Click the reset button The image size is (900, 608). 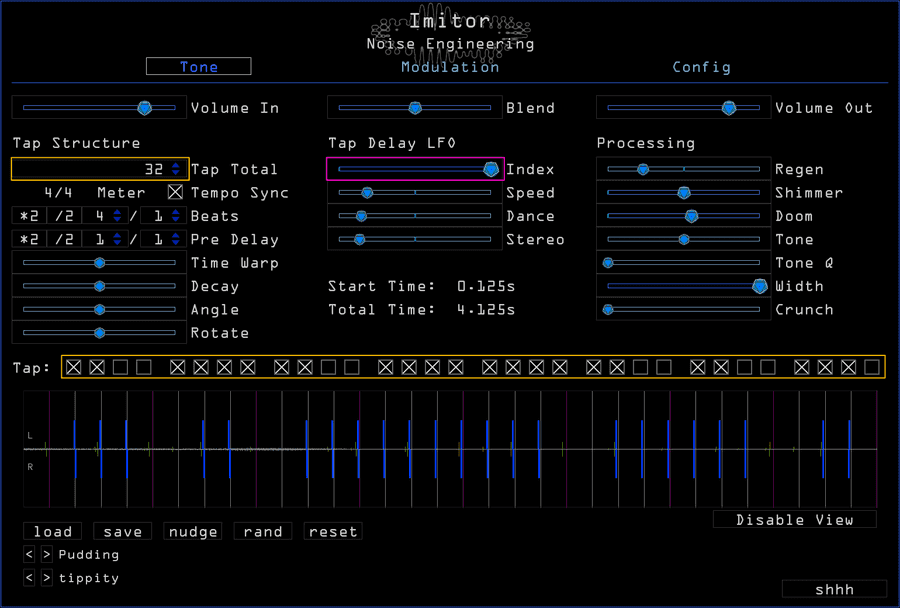tap(333, 532)
